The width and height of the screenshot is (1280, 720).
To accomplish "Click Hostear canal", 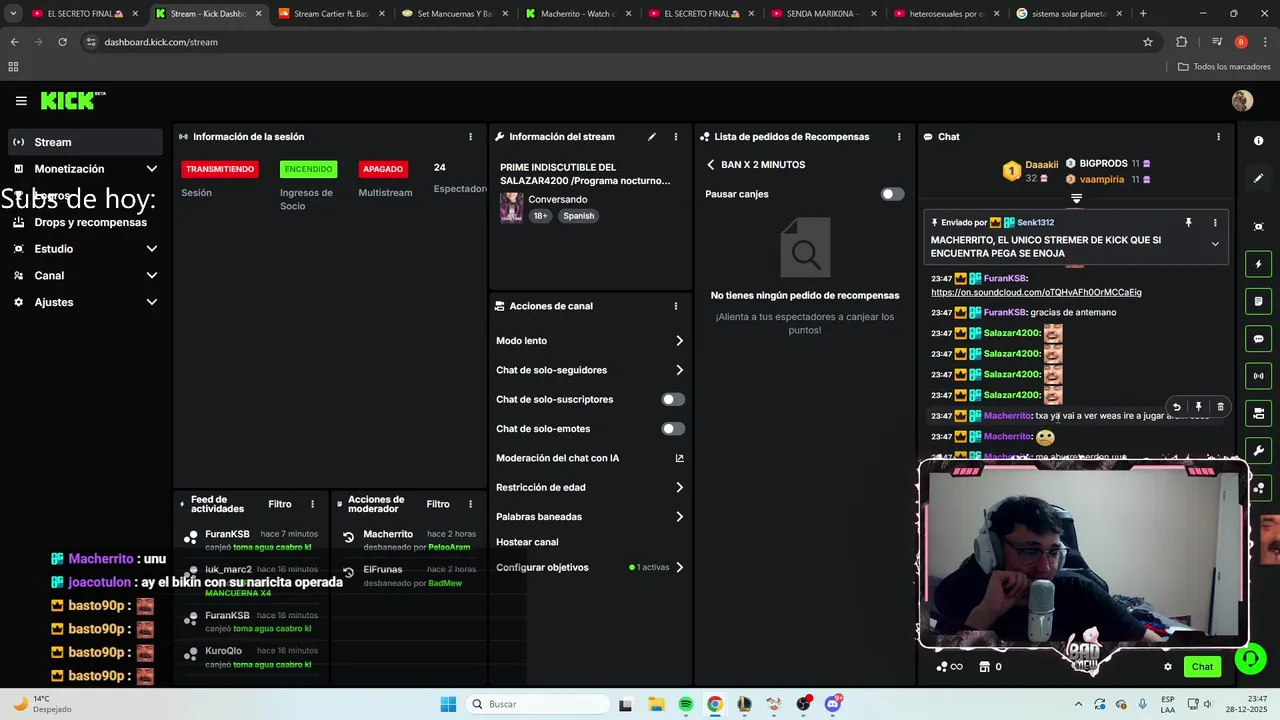I will point(527,542).
